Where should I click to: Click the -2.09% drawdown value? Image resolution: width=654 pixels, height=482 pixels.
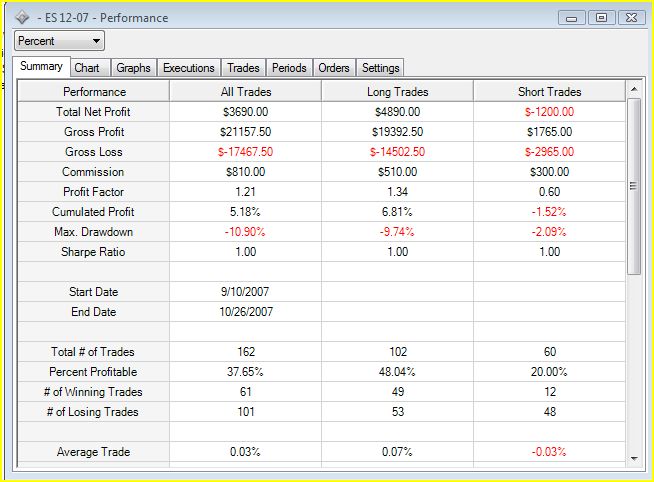click(549, 232)
